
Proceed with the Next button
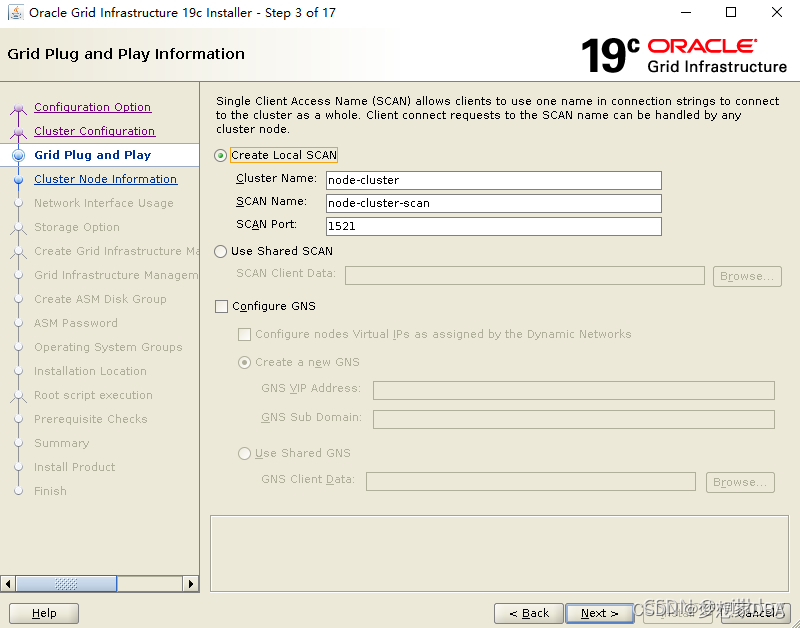[x=599, y=613]
